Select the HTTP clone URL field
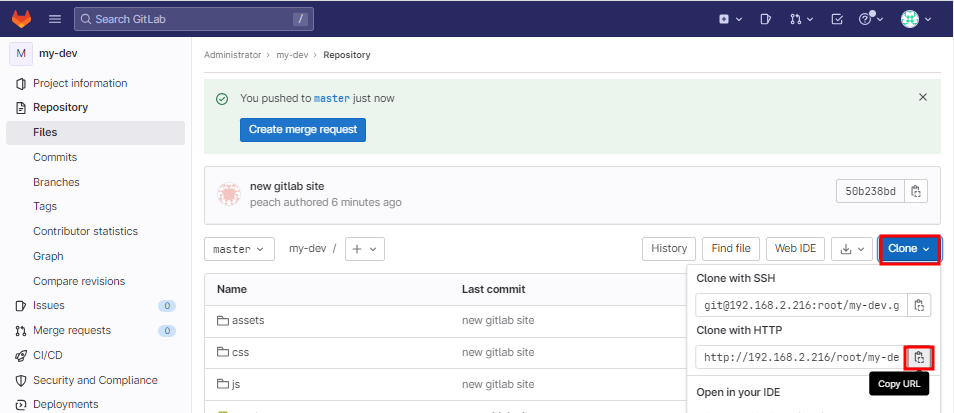This screenshot has height=413, width=954. tap(802, 357)
